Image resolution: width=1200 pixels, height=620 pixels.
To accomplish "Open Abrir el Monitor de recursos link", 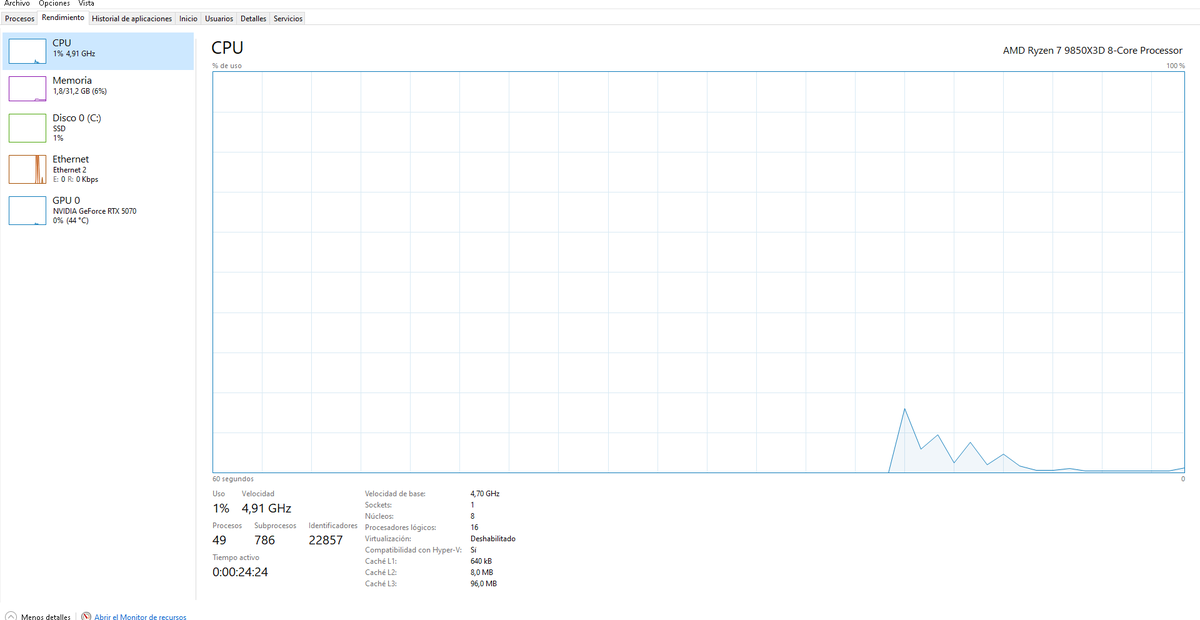I will (x=140, y=617).
